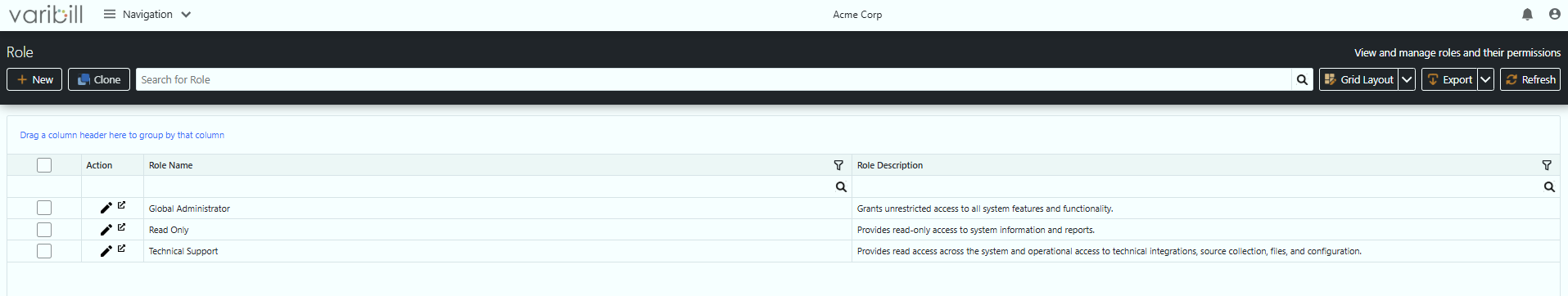
Task: Focus the Search for Role field
Action: tap(713, 79)
